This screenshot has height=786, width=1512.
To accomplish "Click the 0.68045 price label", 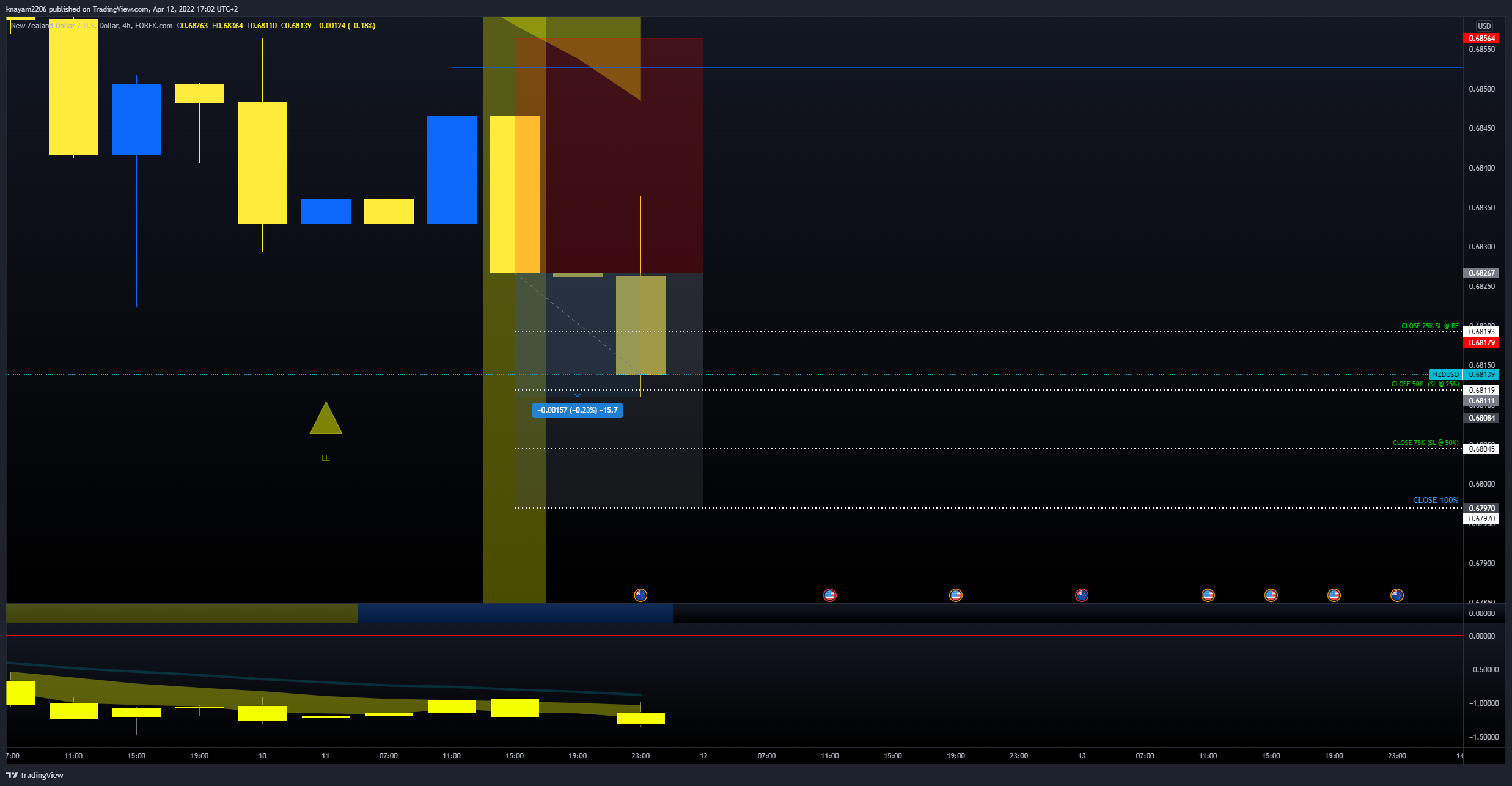I will (x=1481, y=449).
